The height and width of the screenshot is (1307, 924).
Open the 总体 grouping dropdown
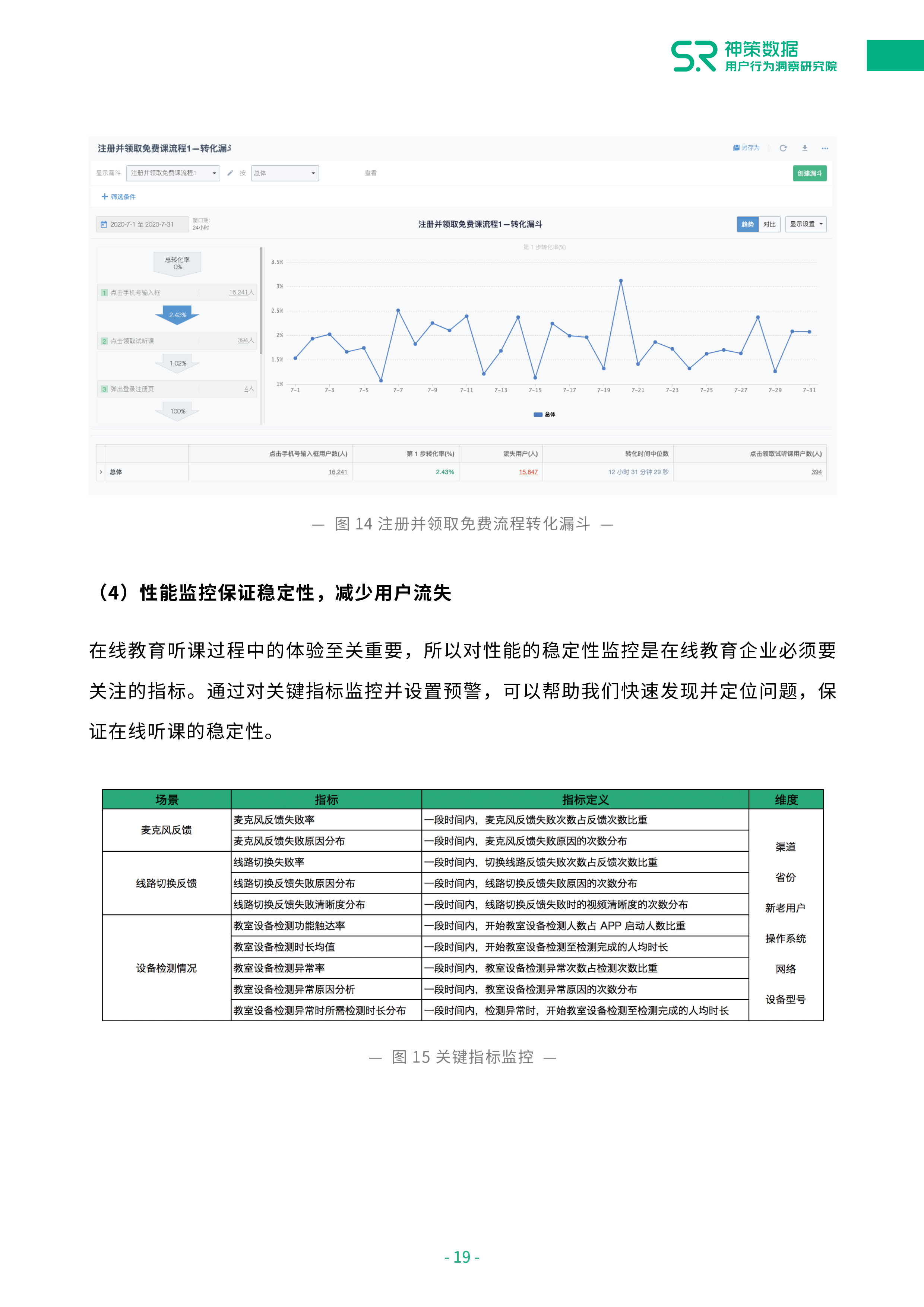[285, 173]
